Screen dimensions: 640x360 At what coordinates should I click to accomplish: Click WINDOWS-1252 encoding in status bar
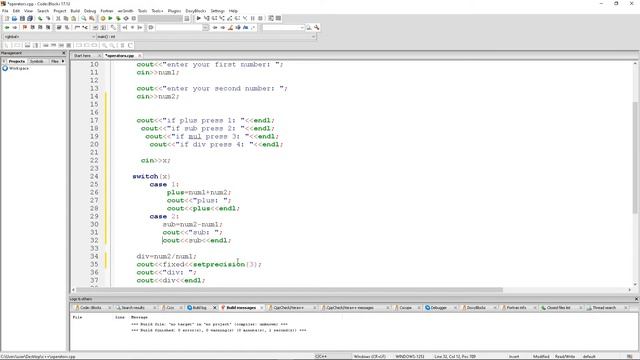410,356
